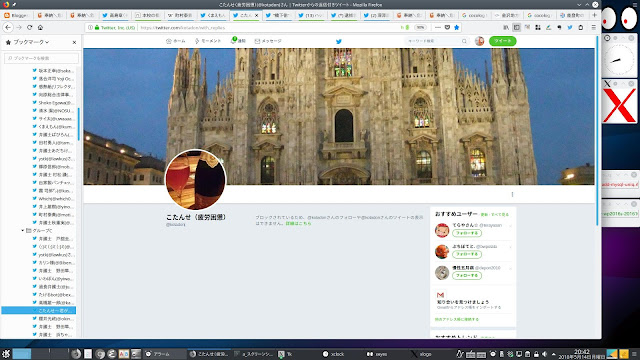Image resolution: width=640 pixels, height=360 pixels.
Task: Click the center Twitter bird logo
Action: click(339, 41)
